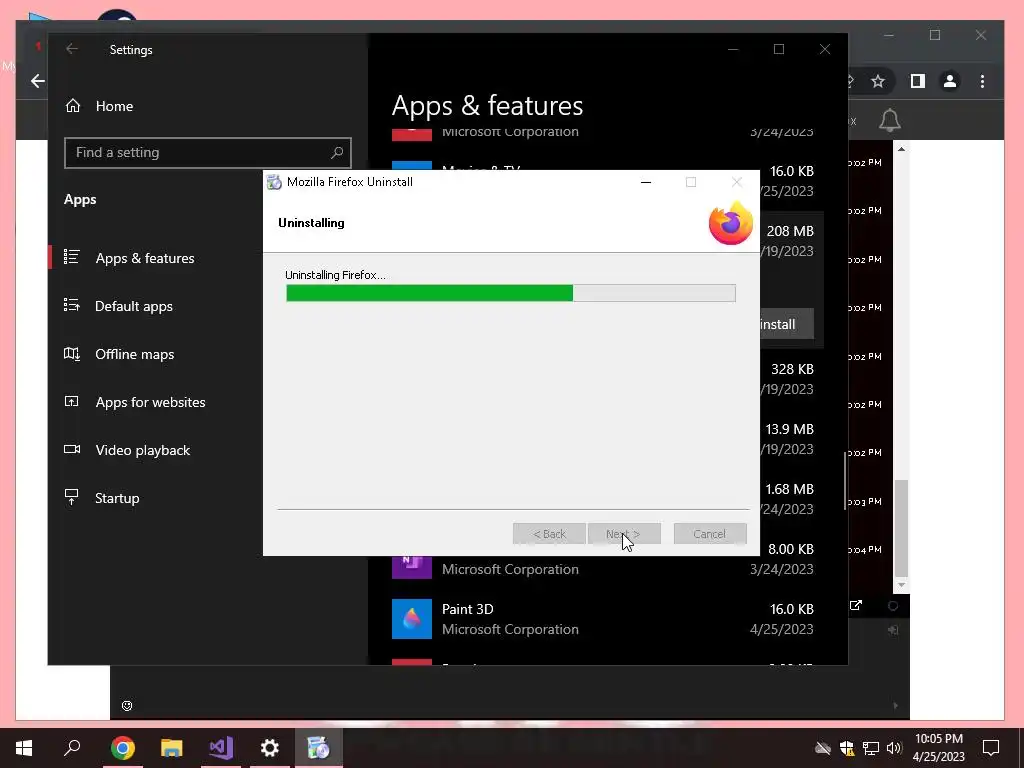Click the volume speaker tray icon
Viewport: 1024px width, 768px height.
[x=894, y=748]
